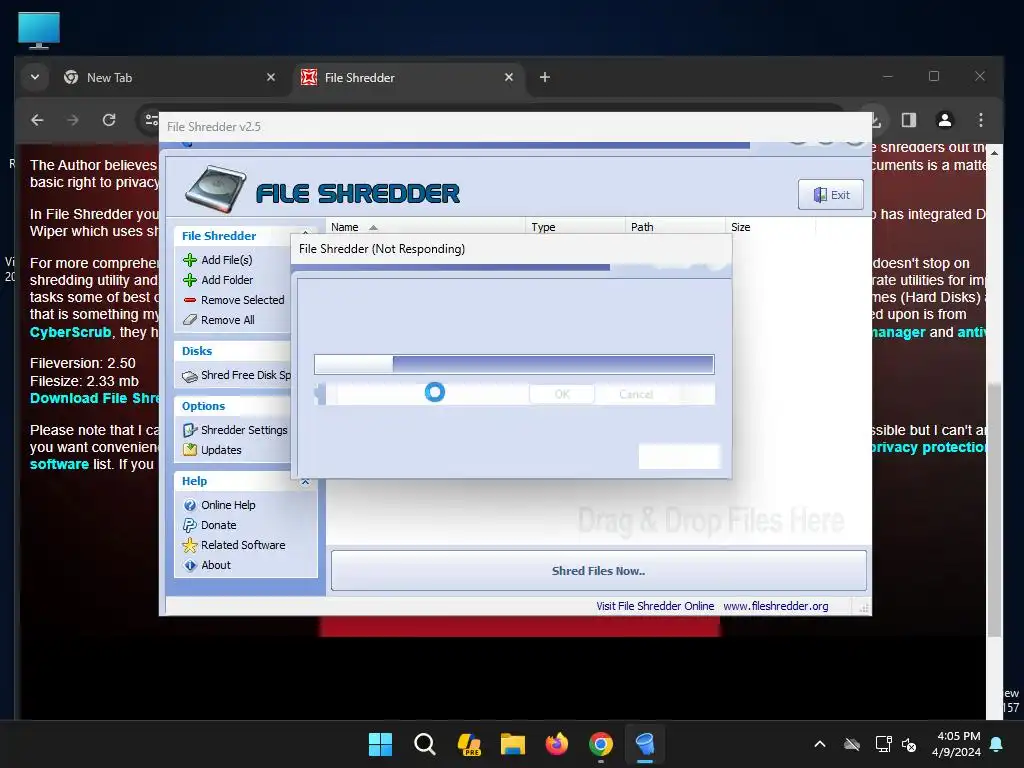Screen dimensions: 1024x768
Task: Click the File Shredder taskbar icon
Action: (645, 744)
